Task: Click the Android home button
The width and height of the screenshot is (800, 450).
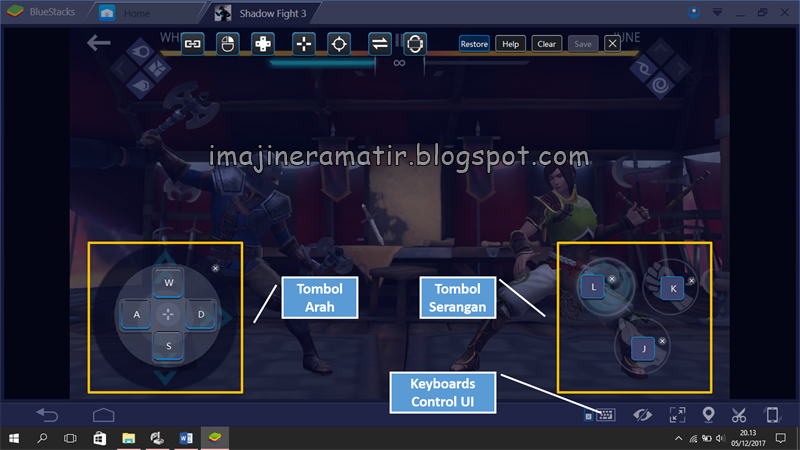Action: click(104, 415)
